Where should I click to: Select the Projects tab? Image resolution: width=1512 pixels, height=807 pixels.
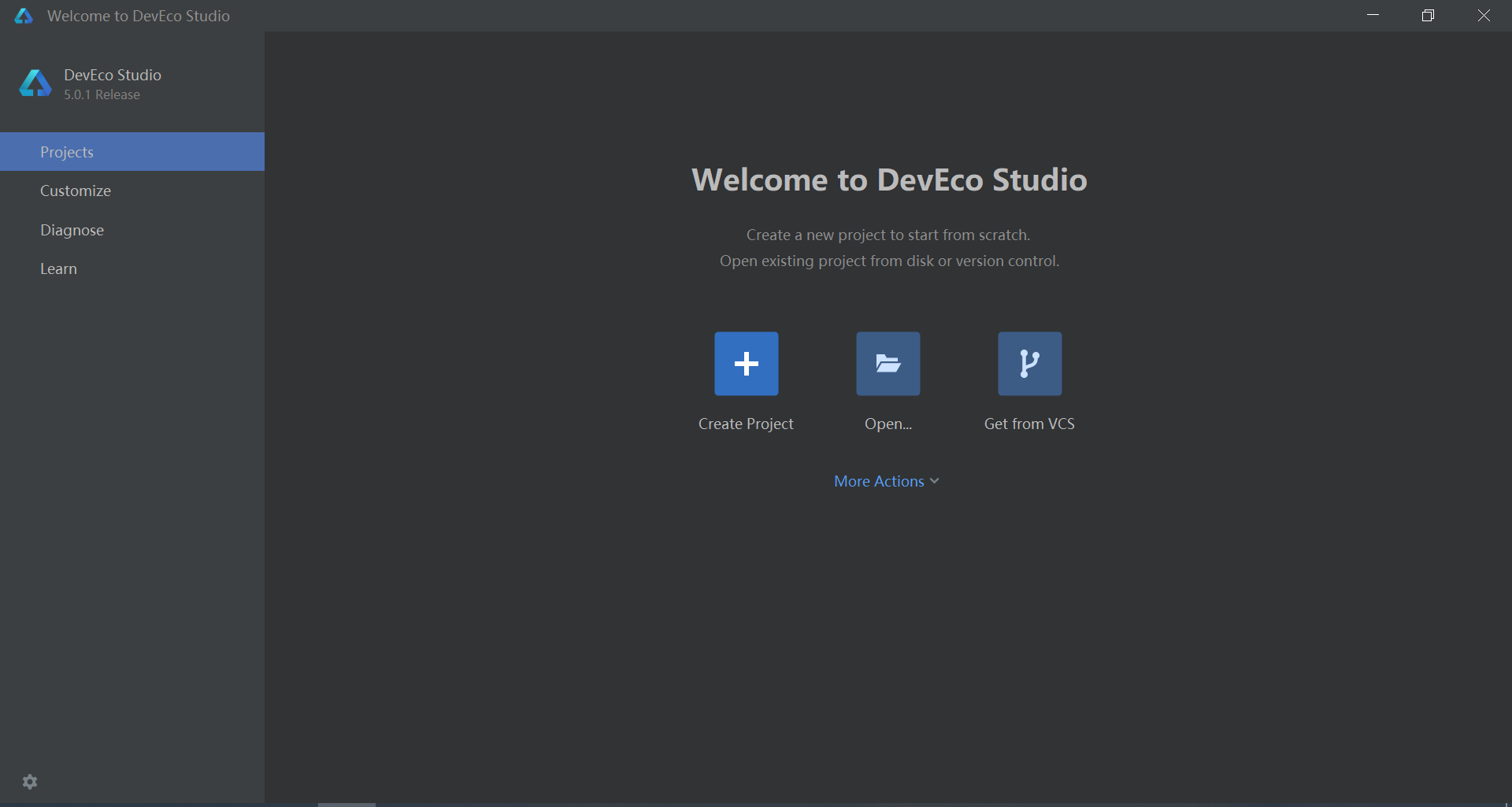point(132,152)
